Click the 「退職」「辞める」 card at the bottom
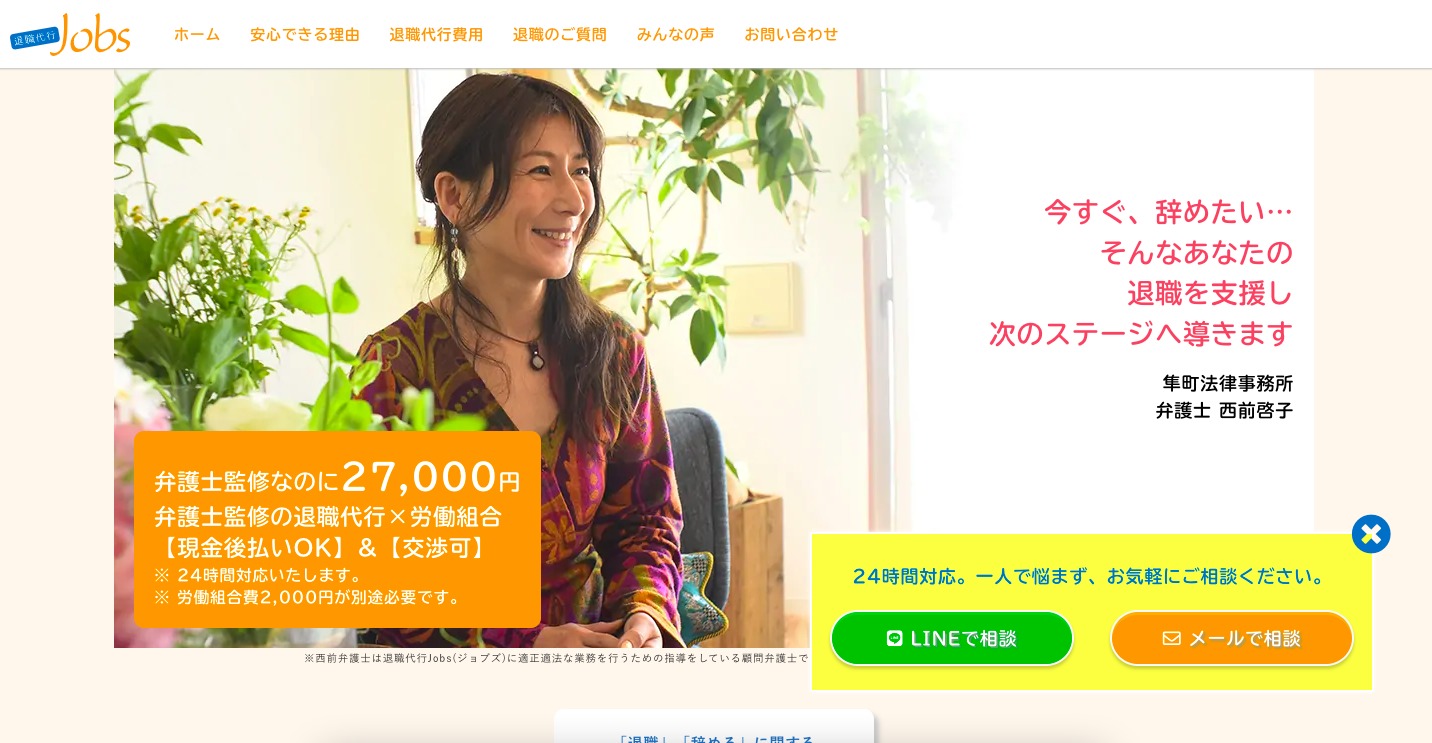Viewport: 1432px width, 743px height. point(714,727)
